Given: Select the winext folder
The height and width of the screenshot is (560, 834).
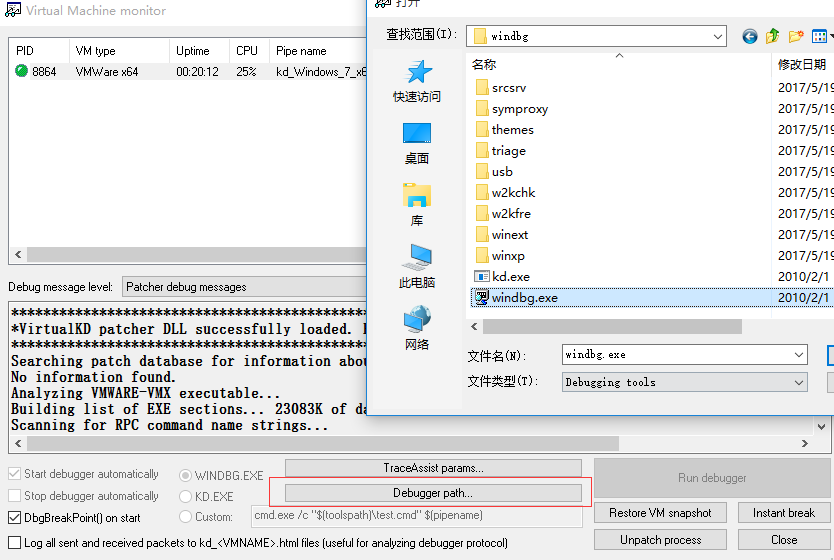Looking at the screenshot, I should [x=502, y=235].
